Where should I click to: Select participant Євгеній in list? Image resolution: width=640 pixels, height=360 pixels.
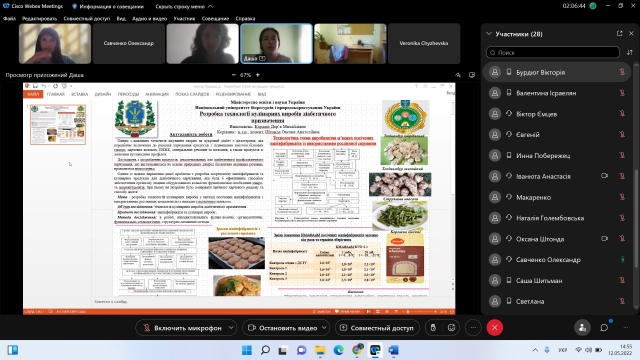click(557, 135)
